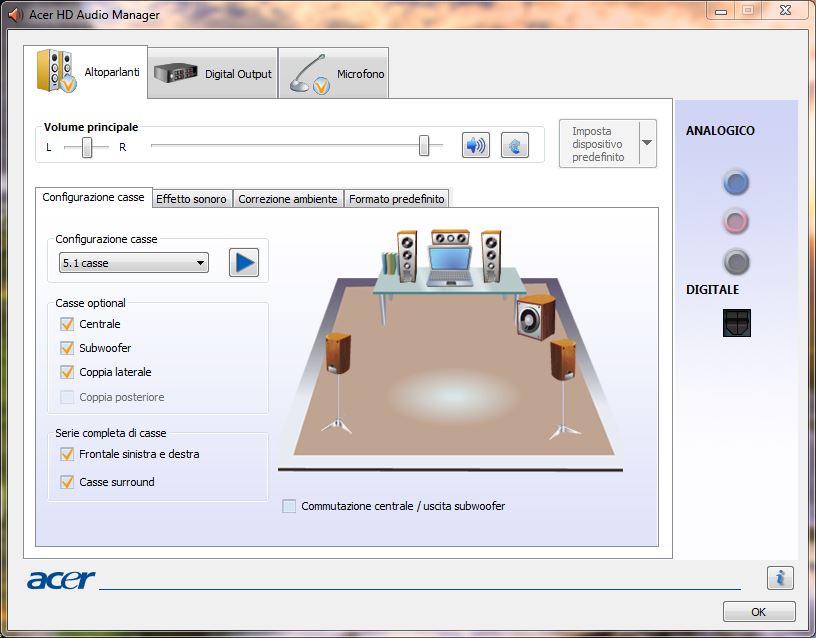
Task: Close the Acer HD Audio Manager window
Action: pyautogui.click(x=785, y=10)
